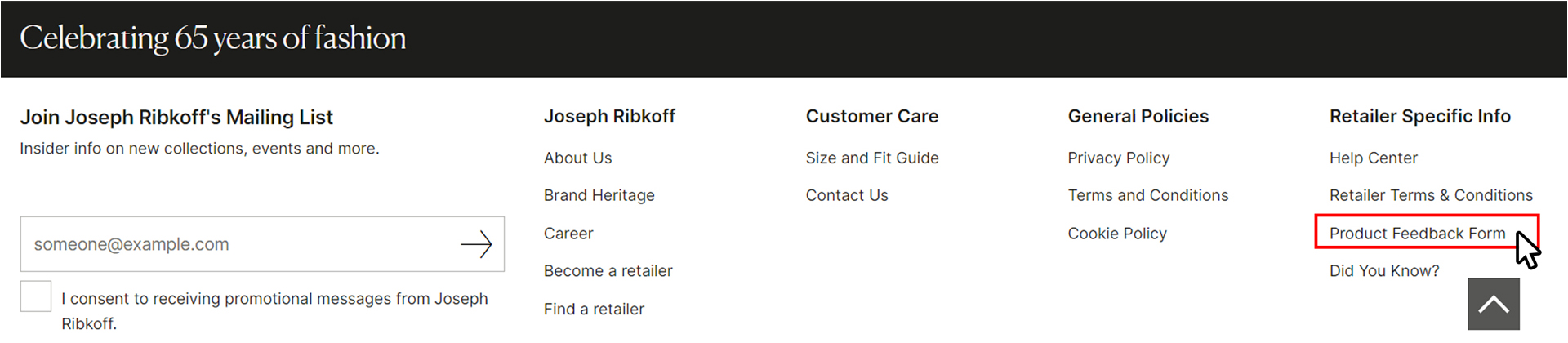The height and width of the screenshot is (343, 1568).
Task: Click the mailing list email input field
Action: pos(237,244)
